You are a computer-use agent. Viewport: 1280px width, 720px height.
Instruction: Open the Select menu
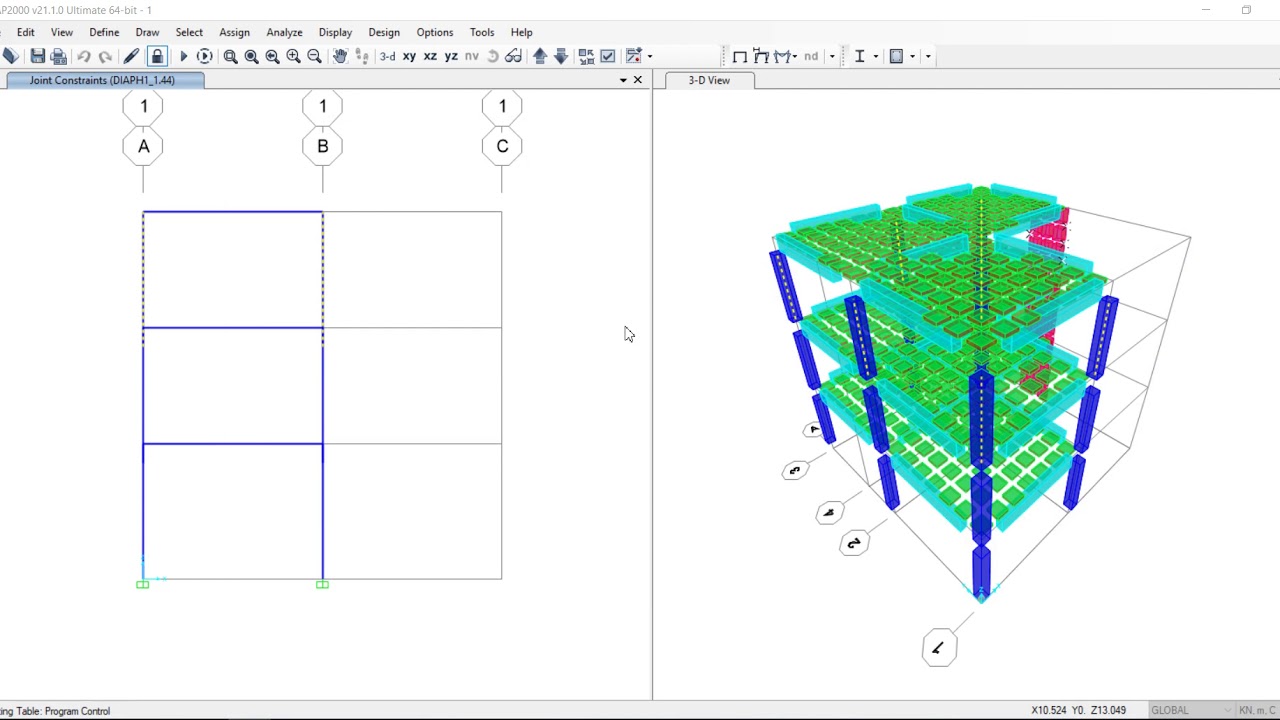coord(189,32)
